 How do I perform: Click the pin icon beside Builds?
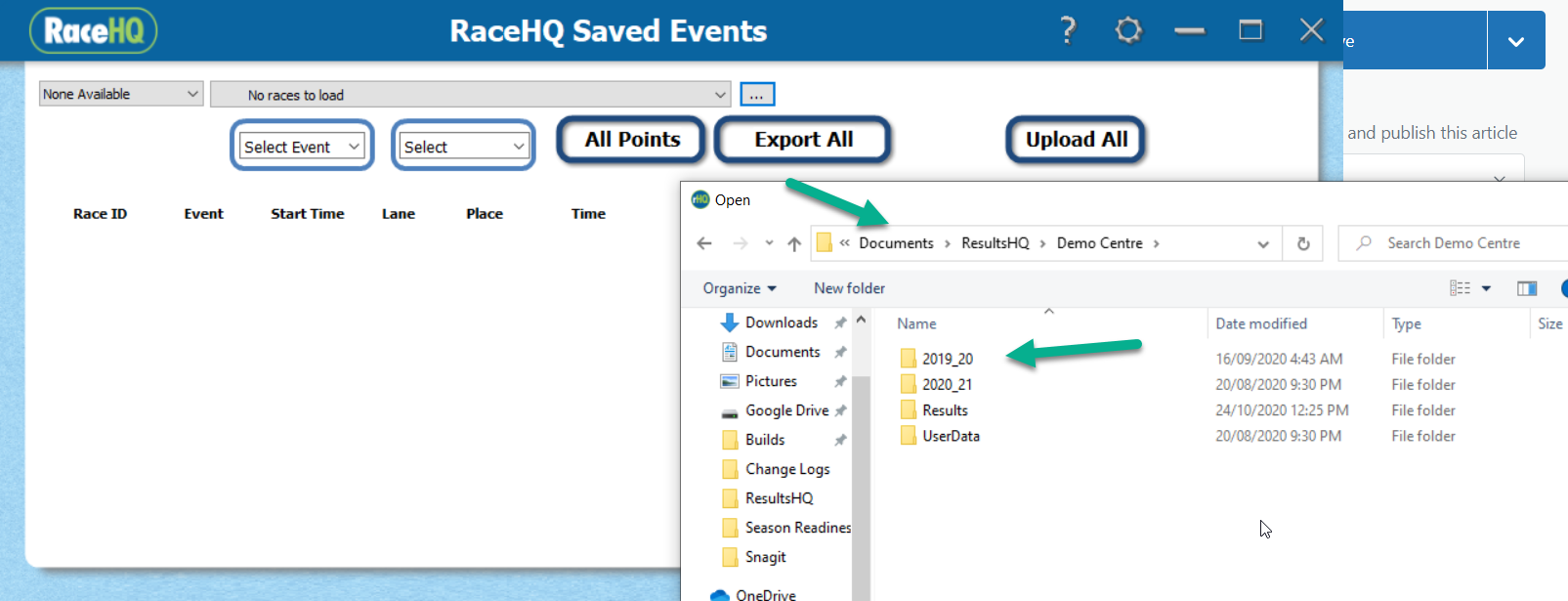pyautogui.click(x=840, y=440)
